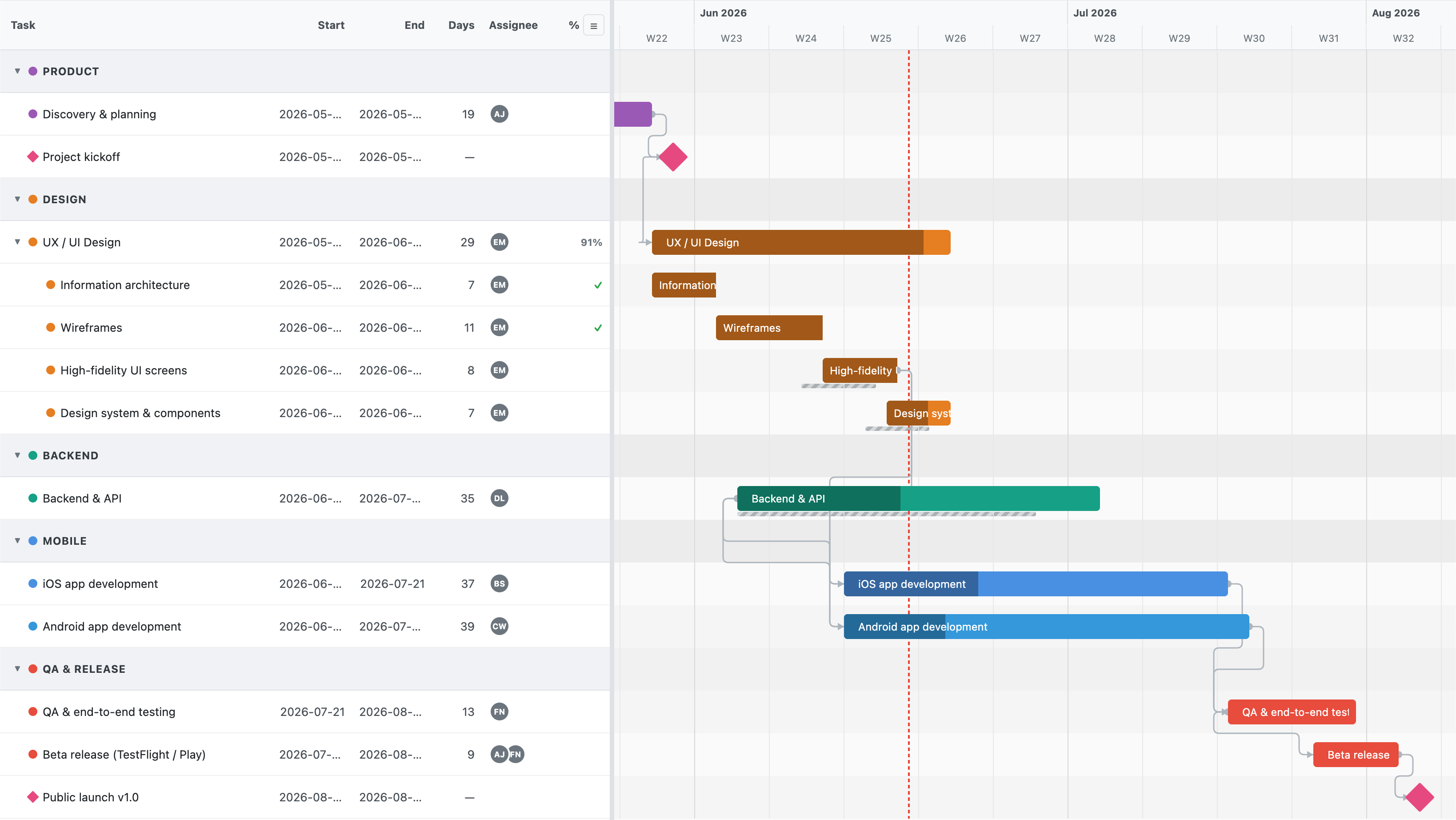The image size is (1456, 820).
Task: Collapse the BACKEND group
Action: [x=17, y=455]
